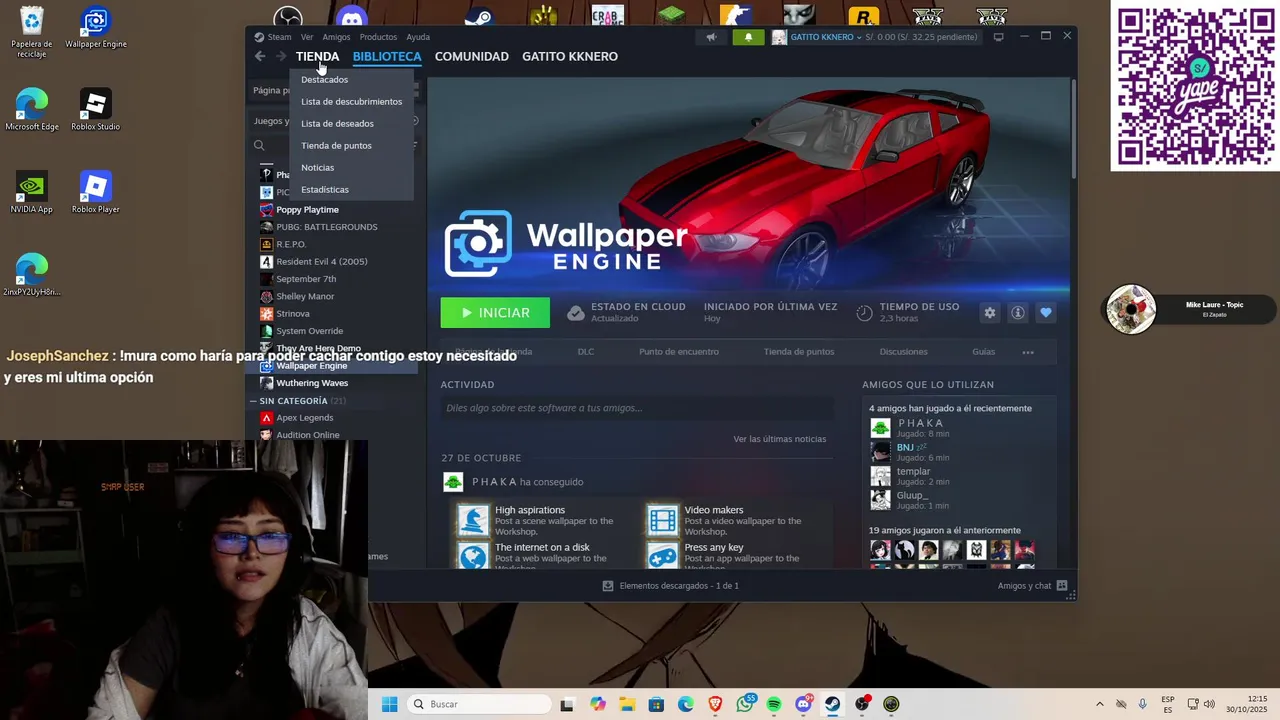This screenshot has width=1280, height=720.
Task: Show hidden system tray icons chevron
Action: click(x=1100, y=704)
